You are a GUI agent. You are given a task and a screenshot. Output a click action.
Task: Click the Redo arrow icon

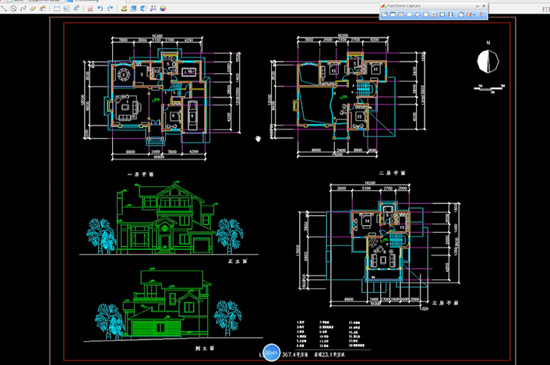[x=110, y=8]
